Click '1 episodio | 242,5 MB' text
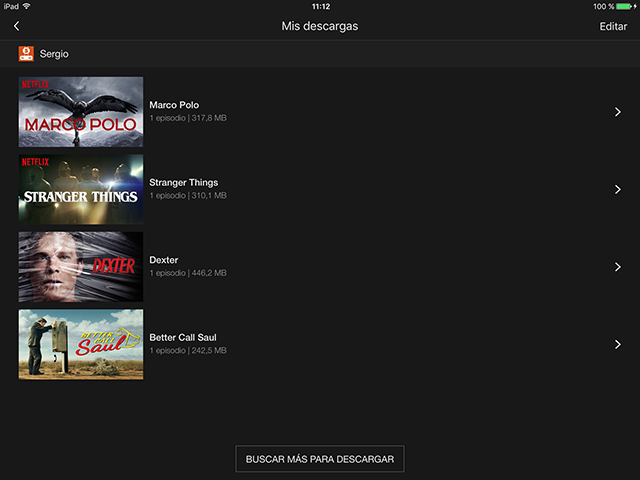The width and height of the screenshot is (640, 480). click(188, 351)
